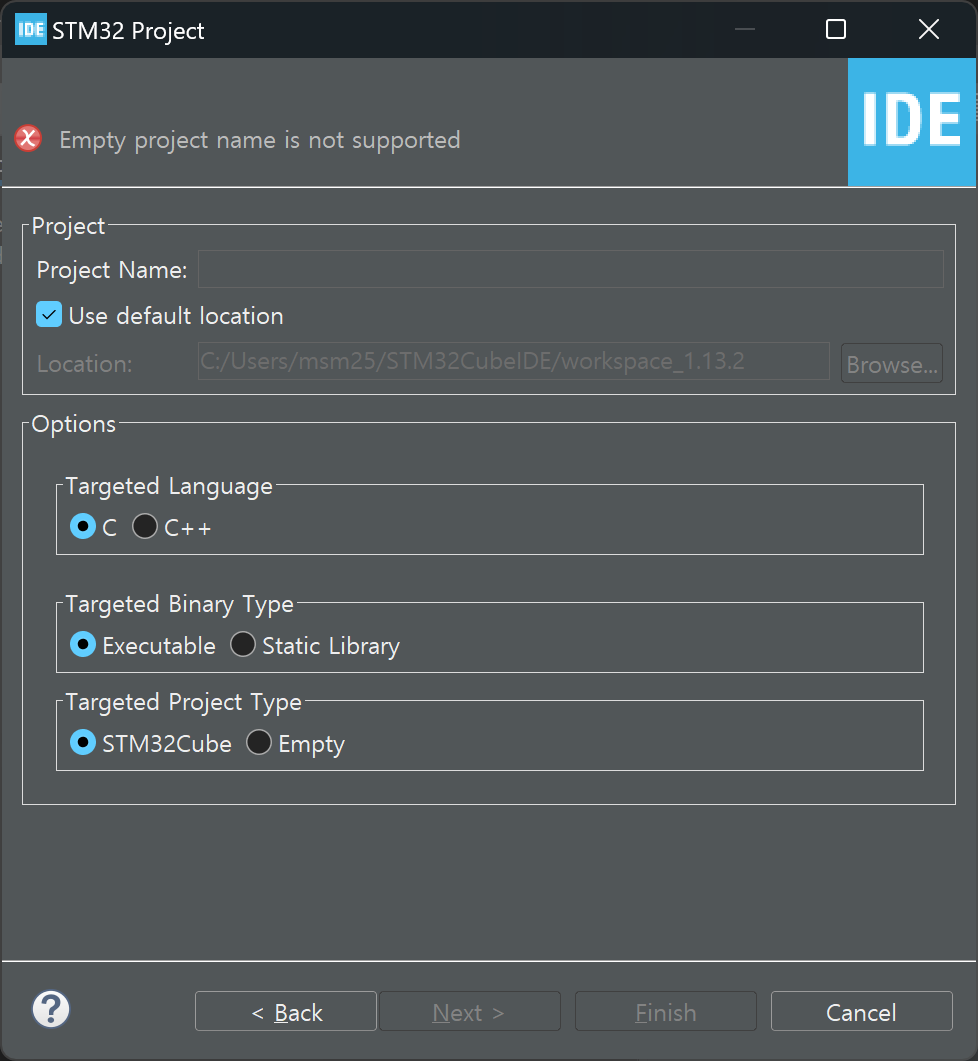
Task: Select C as targeted language
Action: [83, 526]
